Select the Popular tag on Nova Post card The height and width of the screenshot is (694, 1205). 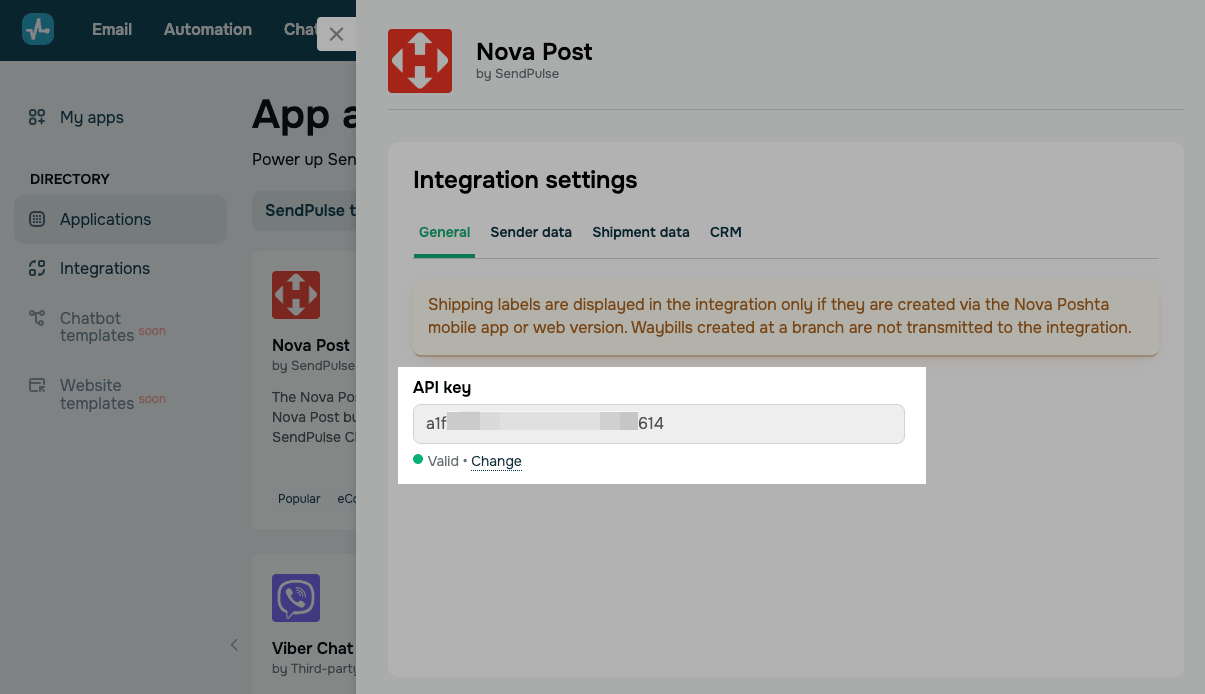pos(299,498)
